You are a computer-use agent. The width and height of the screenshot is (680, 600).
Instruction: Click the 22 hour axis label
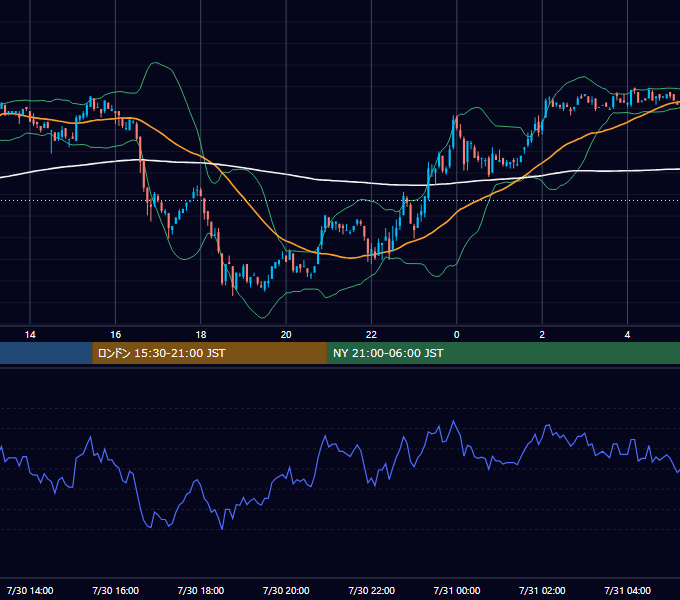point(371,335)
